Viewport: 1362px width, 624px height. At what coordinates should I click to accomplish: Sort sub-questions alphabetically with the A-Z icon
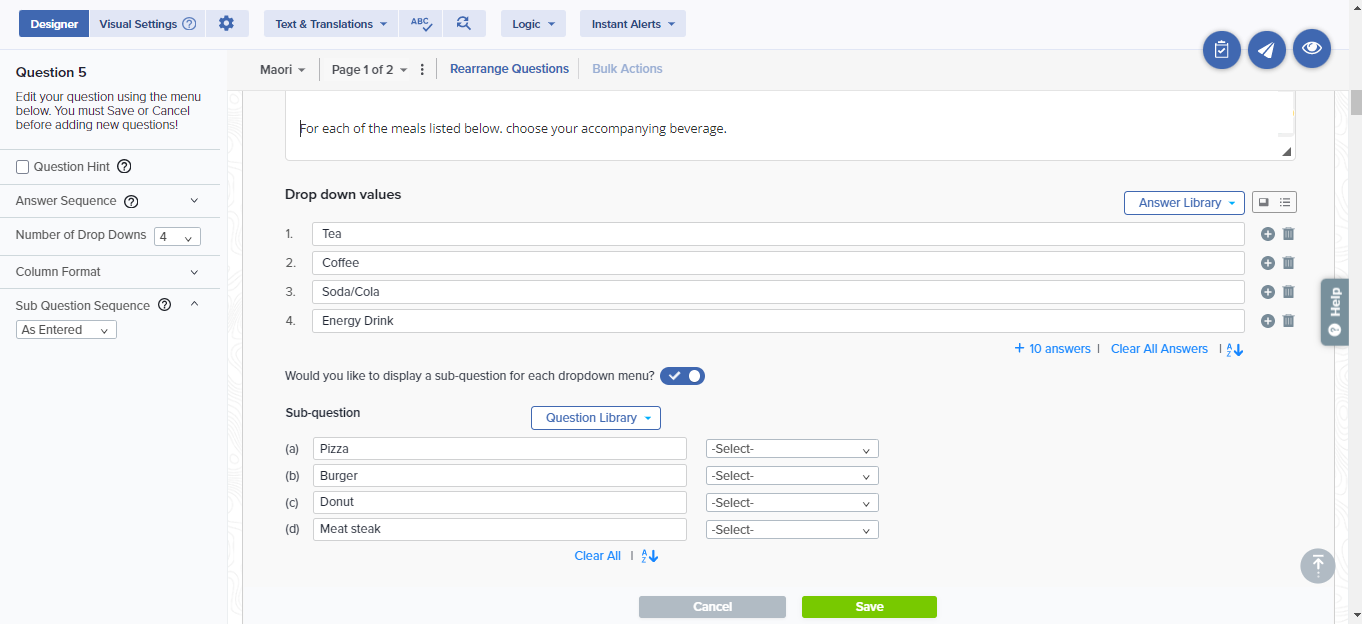point(650,556)
